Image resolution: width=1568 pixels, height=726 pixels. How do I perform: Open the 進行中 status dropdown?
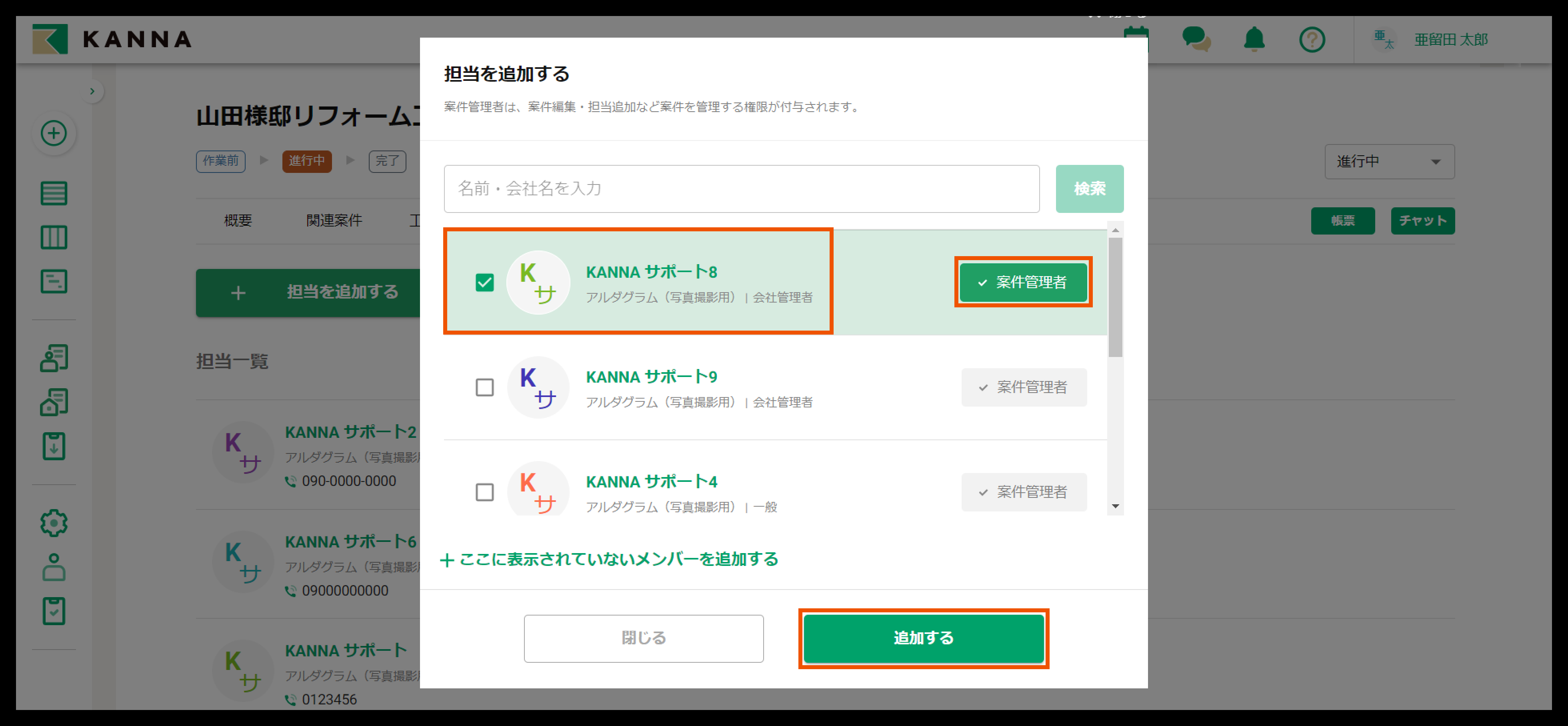coord(1390,161)
